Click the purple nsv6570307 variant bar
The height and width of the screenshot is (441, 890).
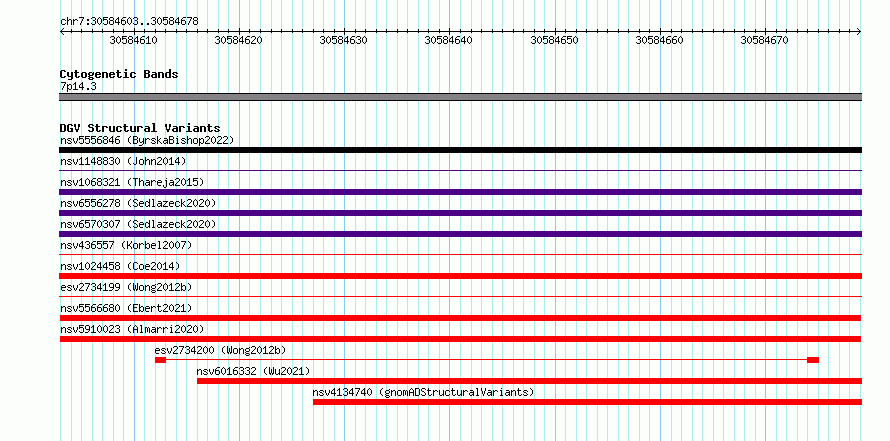coord(460,234)
